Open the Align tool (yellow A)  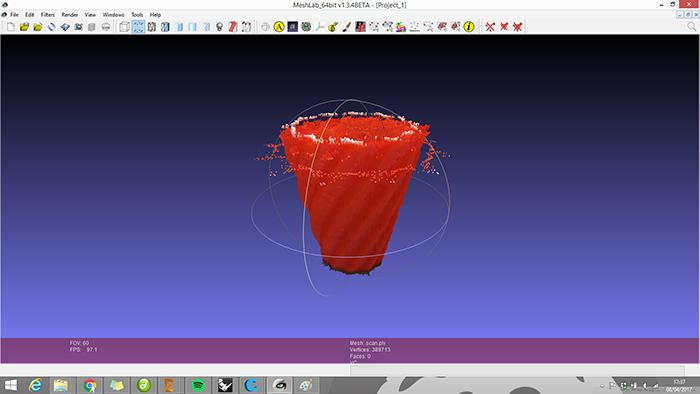point(279,27)
